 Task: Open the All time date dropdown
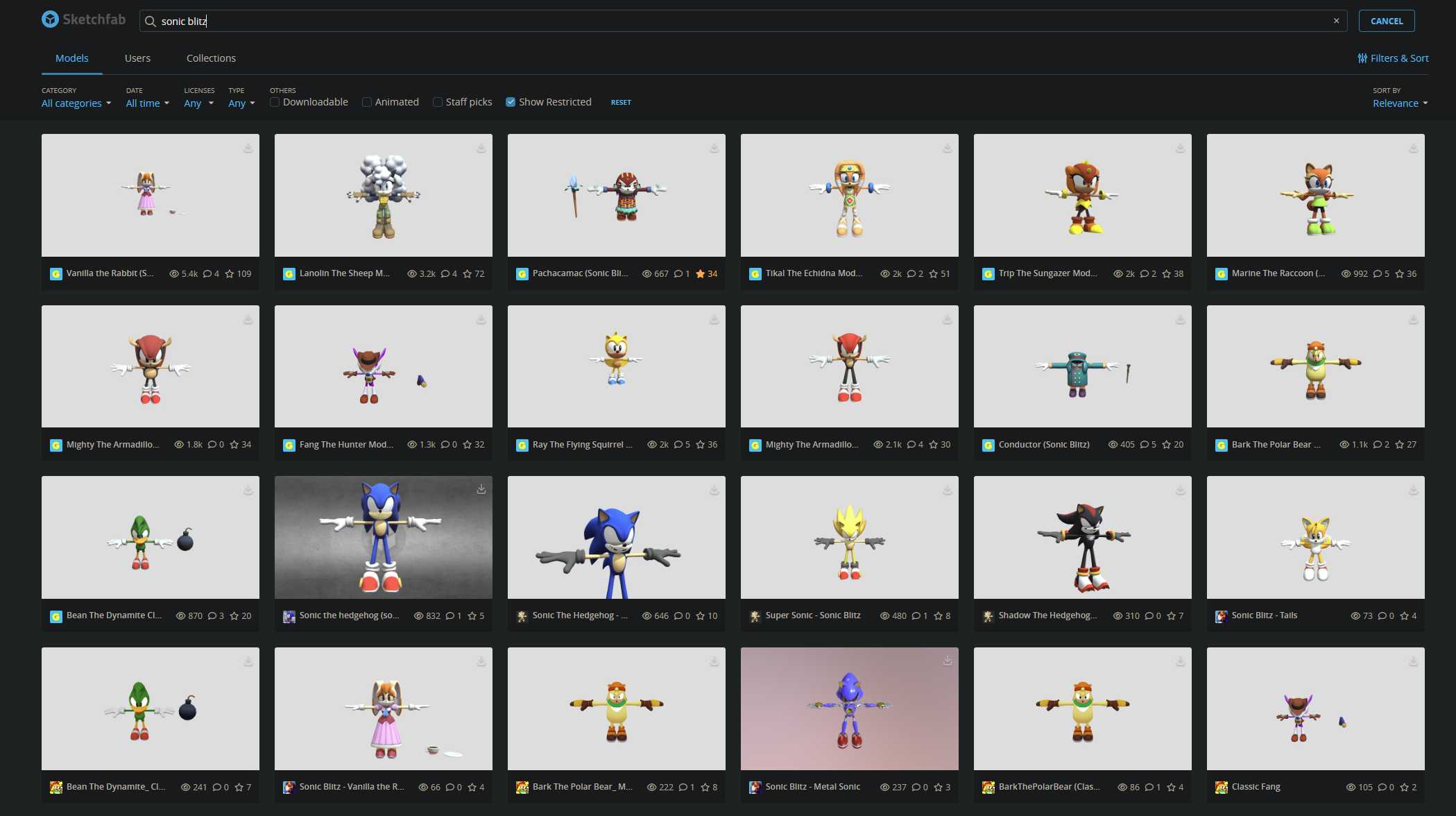click(x=148, y=103)
